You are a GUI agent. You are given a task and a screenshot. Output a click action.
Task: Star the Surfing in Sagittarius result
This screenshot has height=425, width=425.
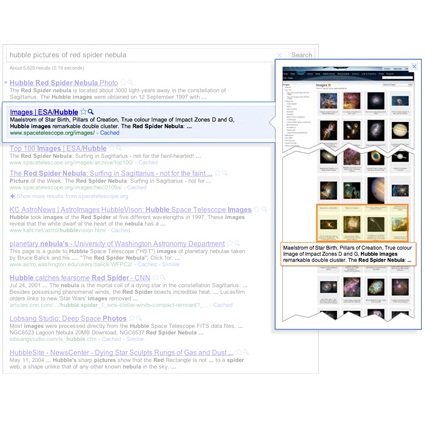coord(218,173)
